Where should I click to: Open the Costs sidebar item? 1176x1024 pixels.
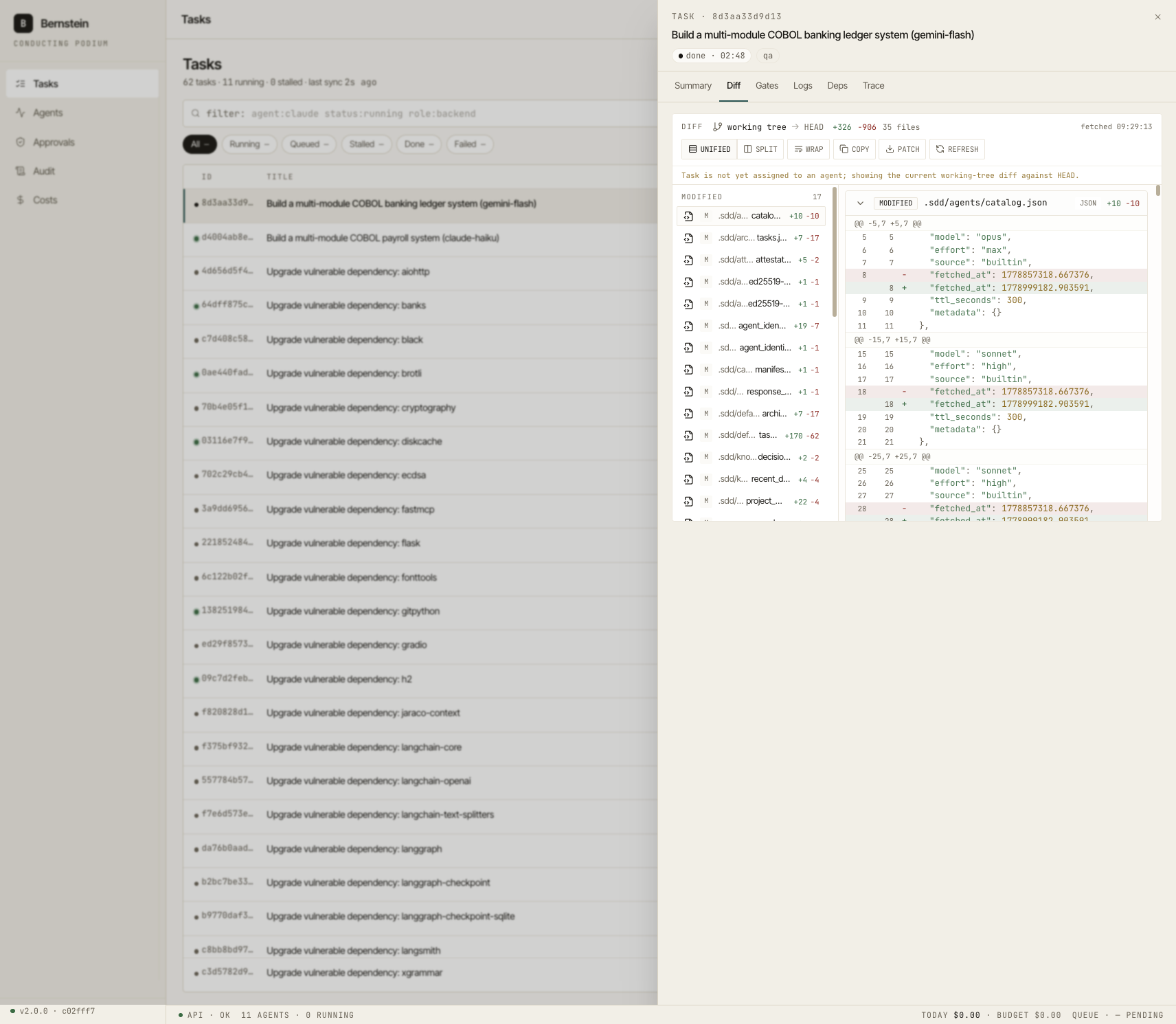point(82,200)
